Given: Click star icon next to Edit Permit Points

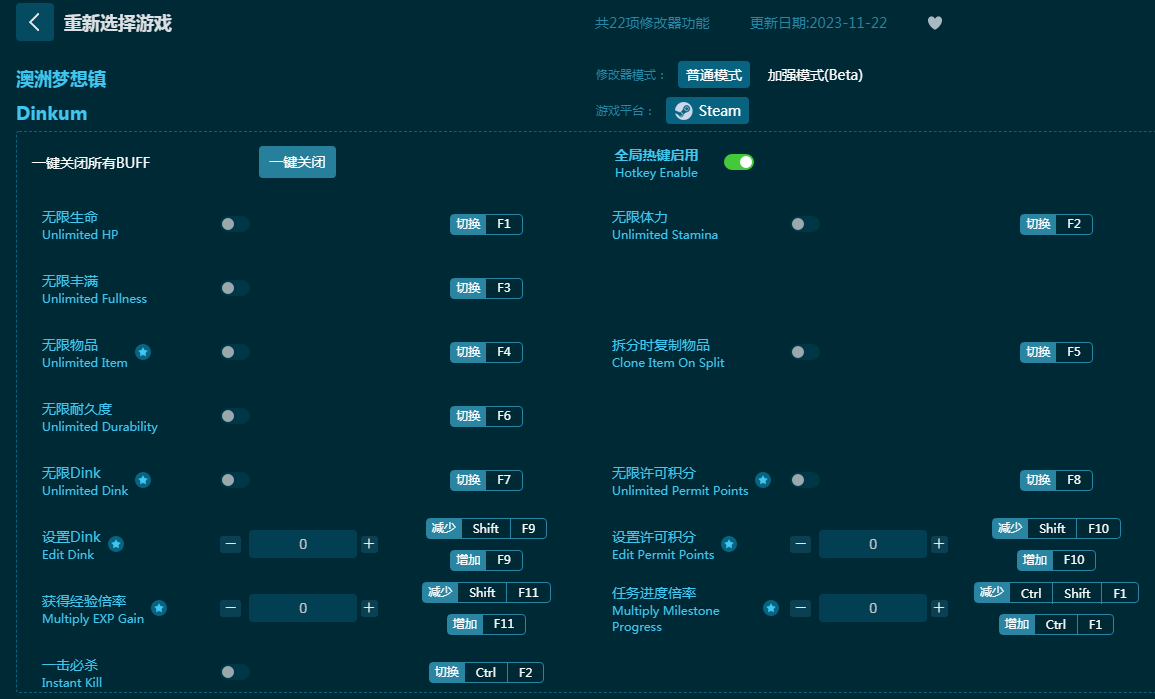Looking at the screenshot, I should tap(729, 544).
